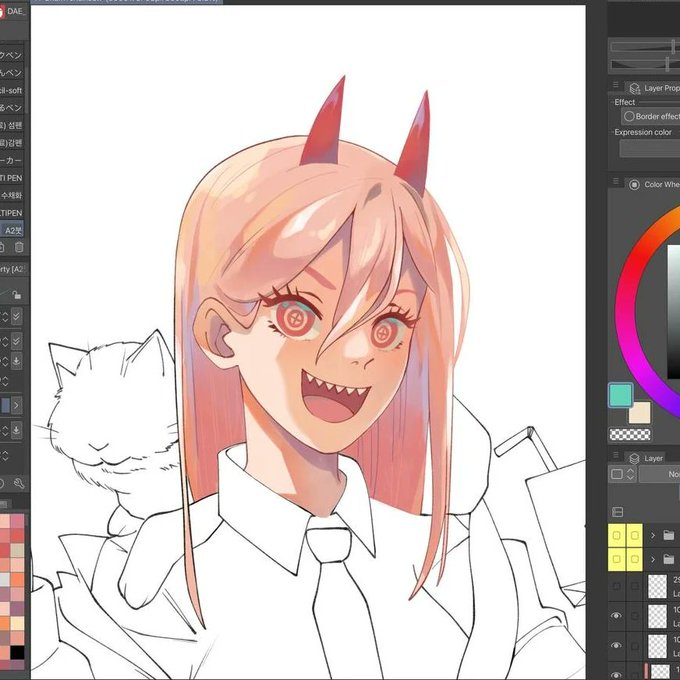Select the 섬펜 pen sub tool
Viewport: 680px width, 680px height.
(x=12, y=125)
